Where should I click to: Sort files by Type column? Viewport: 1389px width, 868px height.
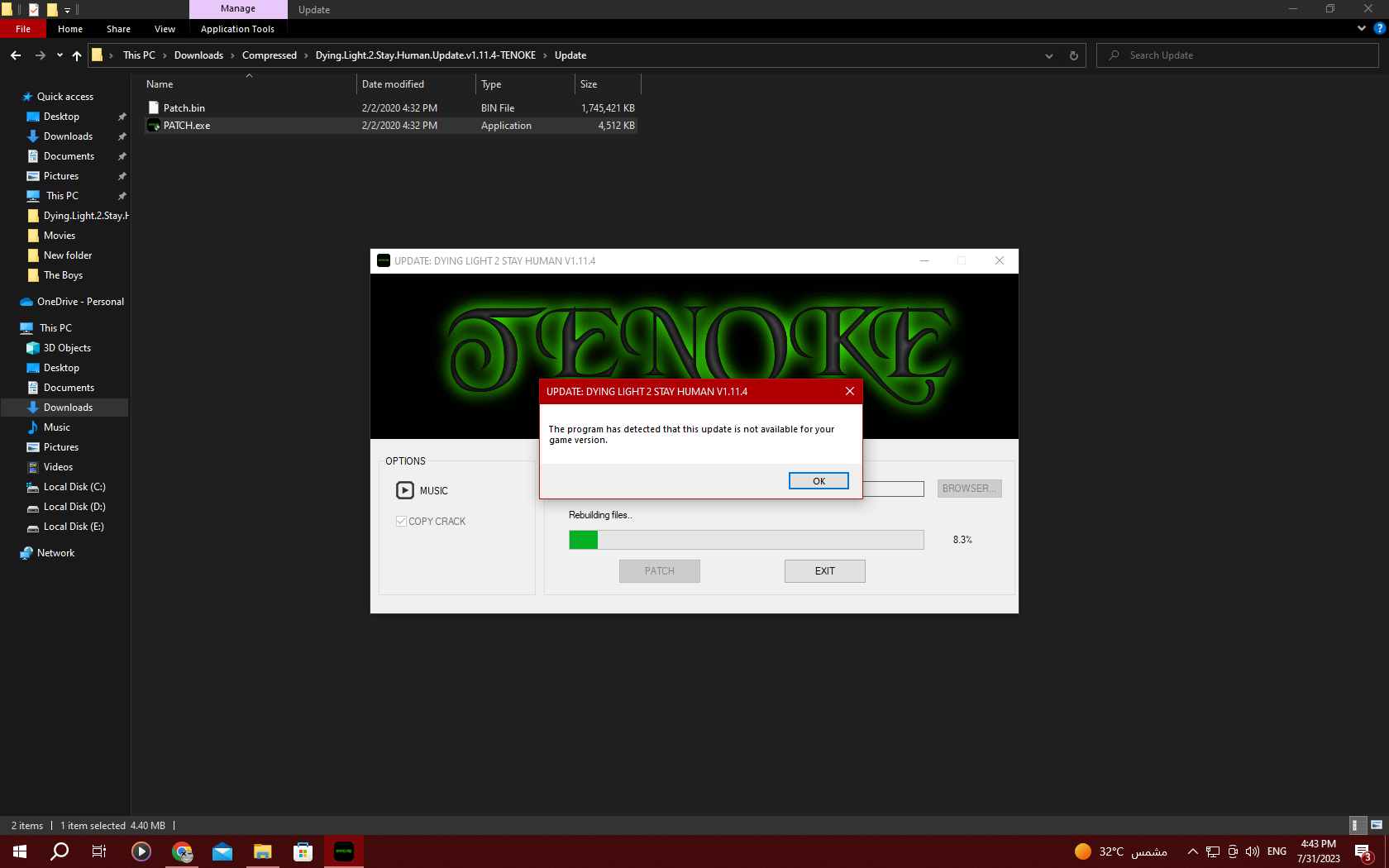[525, 84]
